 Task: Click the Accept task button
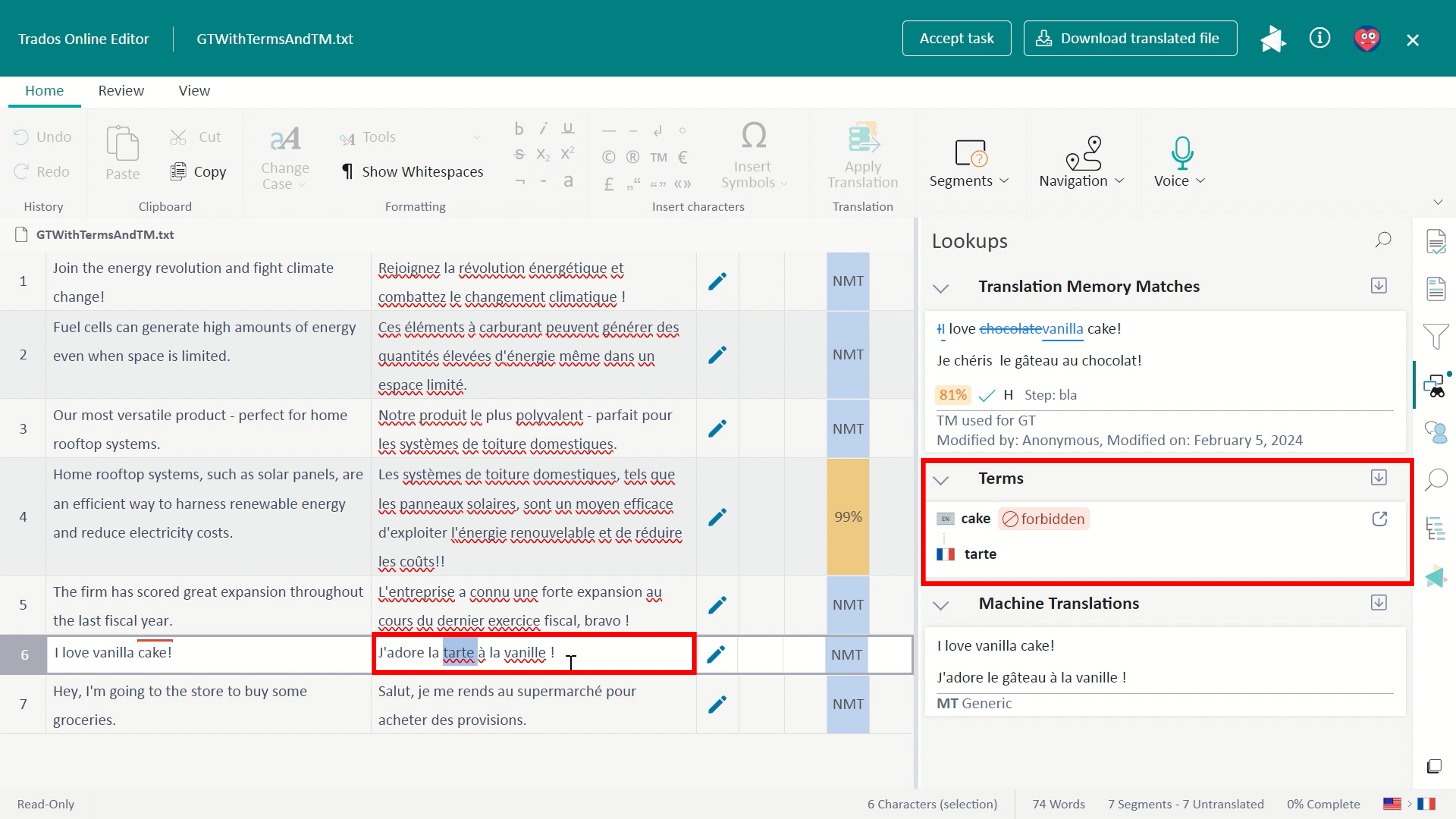point(956,38)
